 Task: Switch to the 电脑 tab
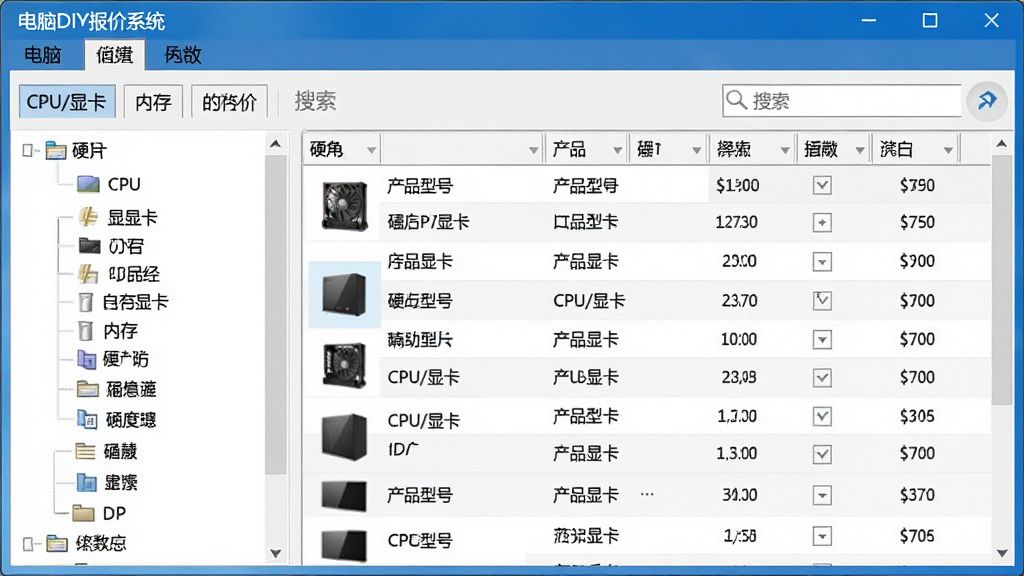42,55
